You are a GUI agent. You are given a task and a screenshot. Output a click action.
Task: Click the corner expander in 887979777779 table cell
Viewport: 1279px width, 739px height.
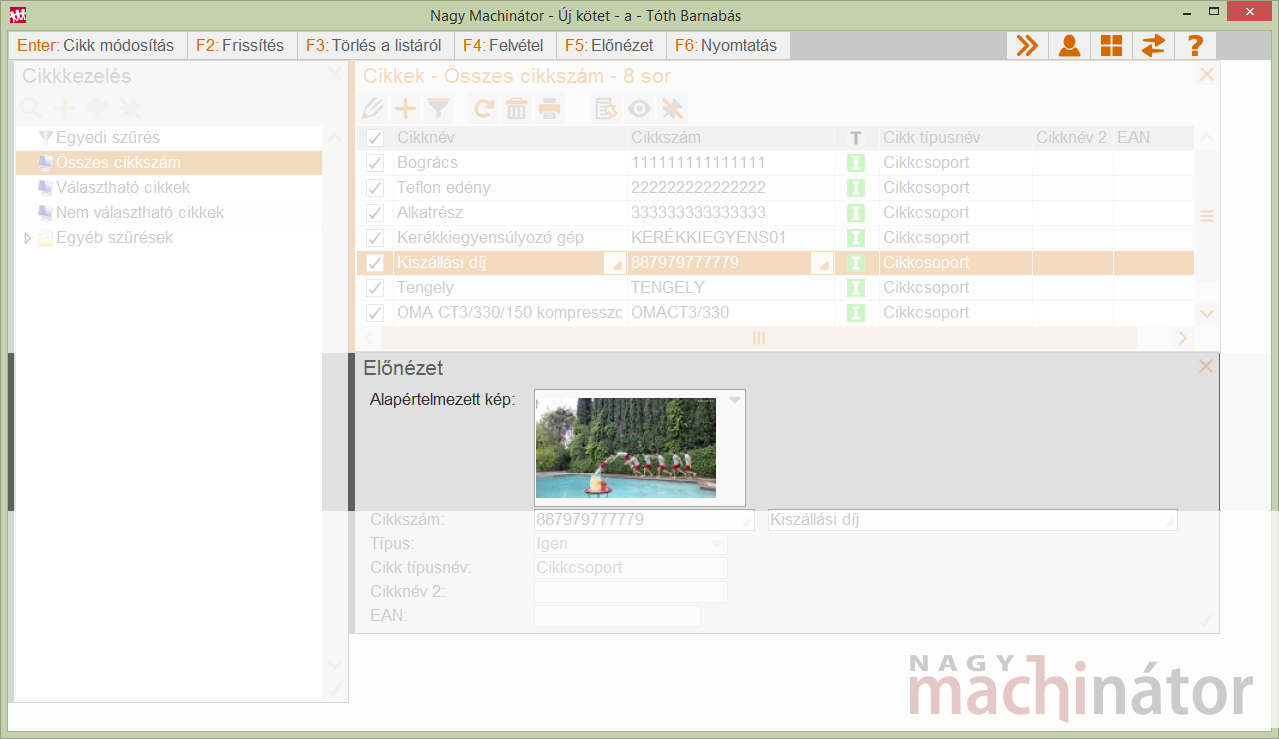coord(821,265)
